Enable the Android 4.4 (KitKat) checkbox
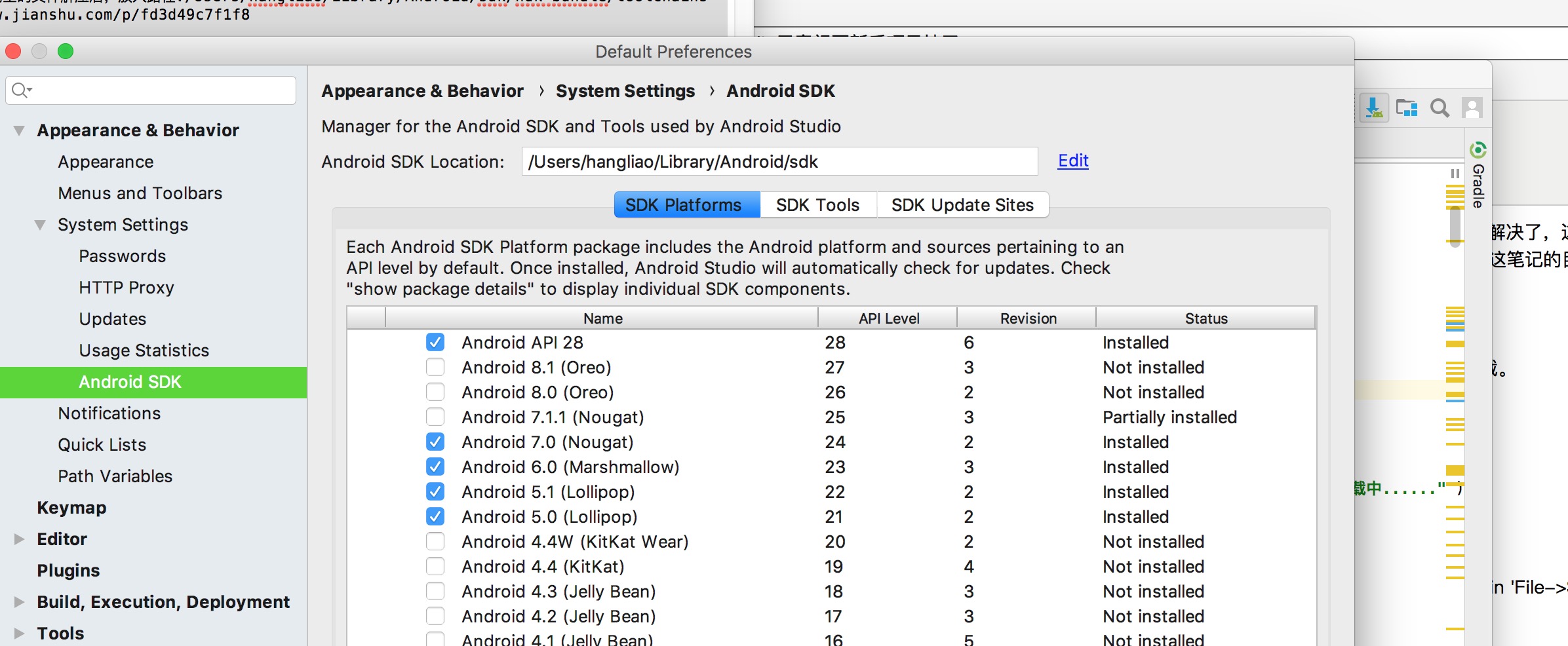 pyautogui.click(x=435, y=566)
